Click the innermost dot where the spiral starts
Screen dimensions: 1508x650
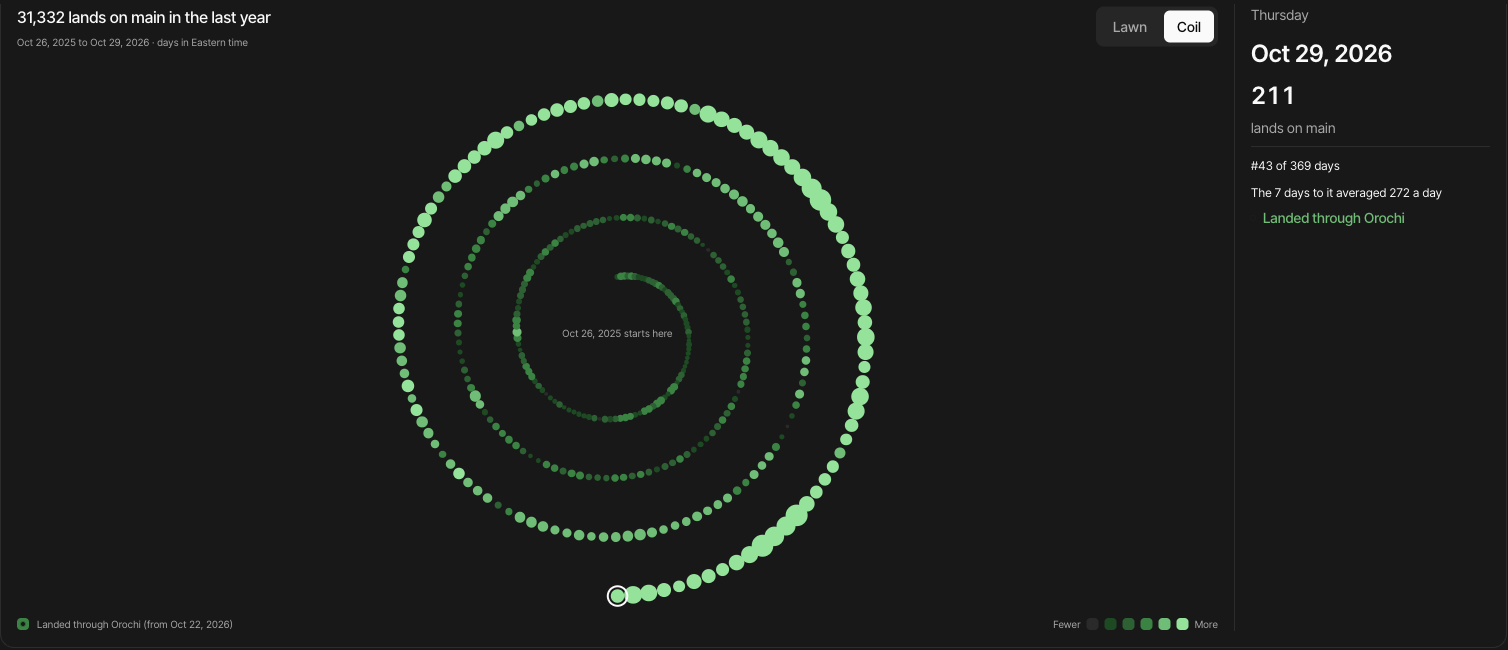click(620, 276)
